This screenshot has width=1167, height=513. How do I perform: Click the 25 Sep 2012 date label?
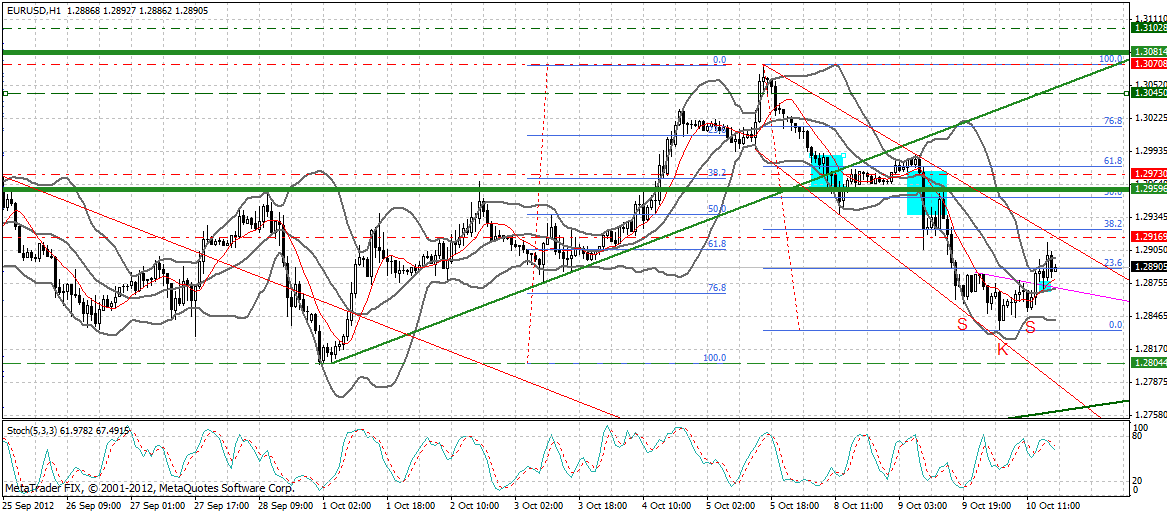pyautogui.click(x=27, y=505)
